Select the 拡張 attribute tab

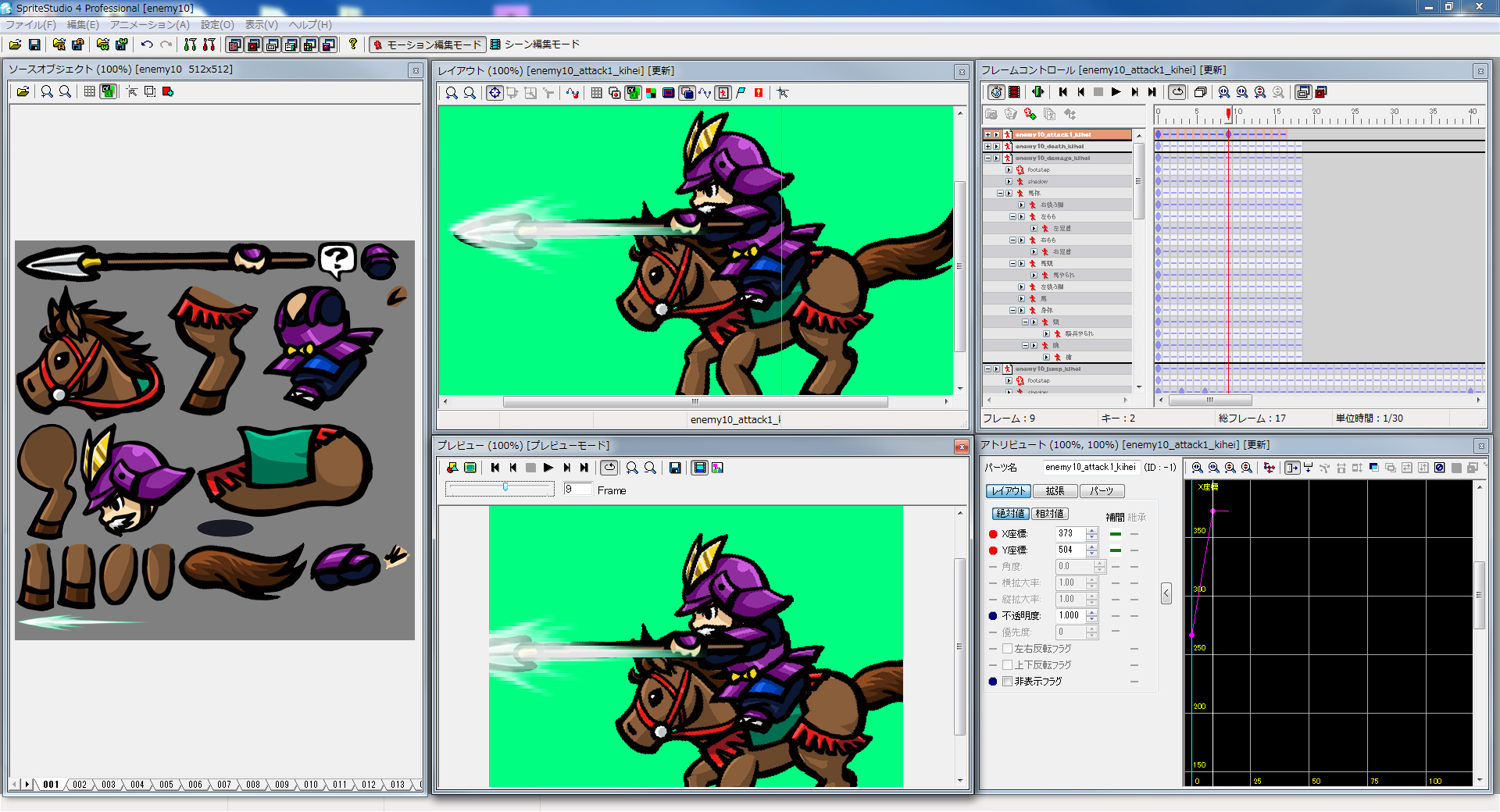click(1055, 491)
